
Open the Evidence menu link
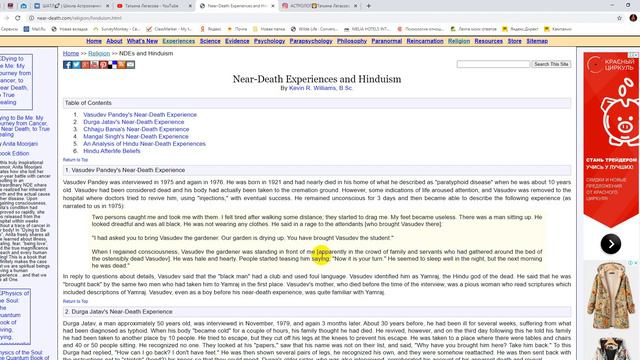coord(237,41)
